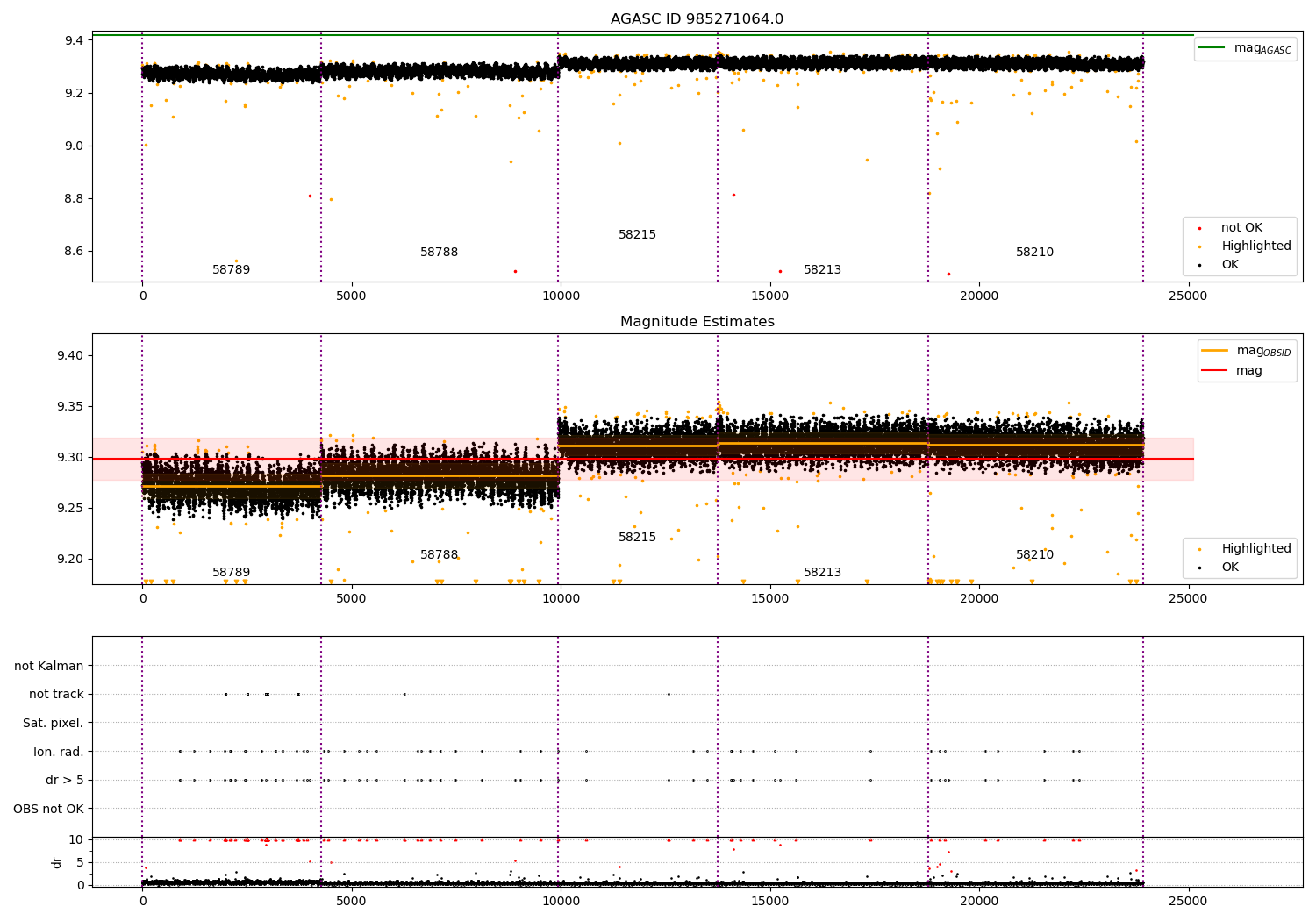Click 'OK' label below 'Highlighted' in AGASC ID legend
Viewport: 1316px width, 921px height.
(x=1230, y=265)
